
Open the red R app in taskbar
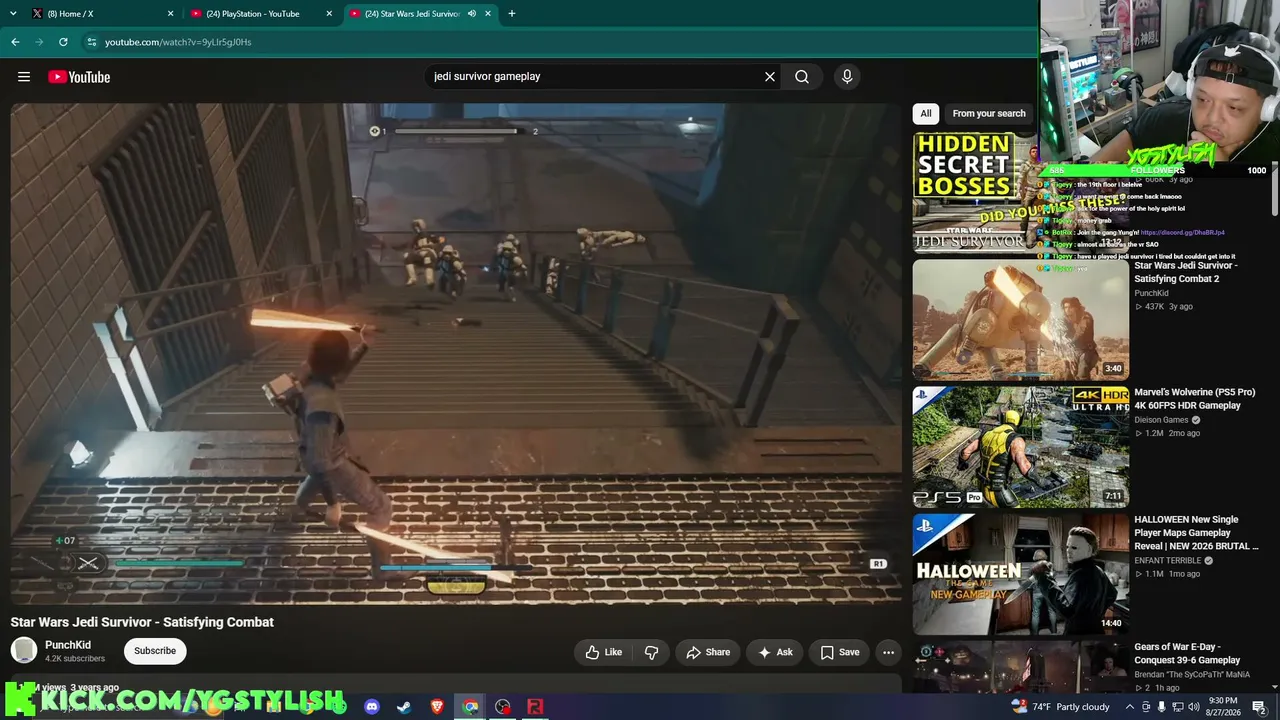click(x=535, y=707)
